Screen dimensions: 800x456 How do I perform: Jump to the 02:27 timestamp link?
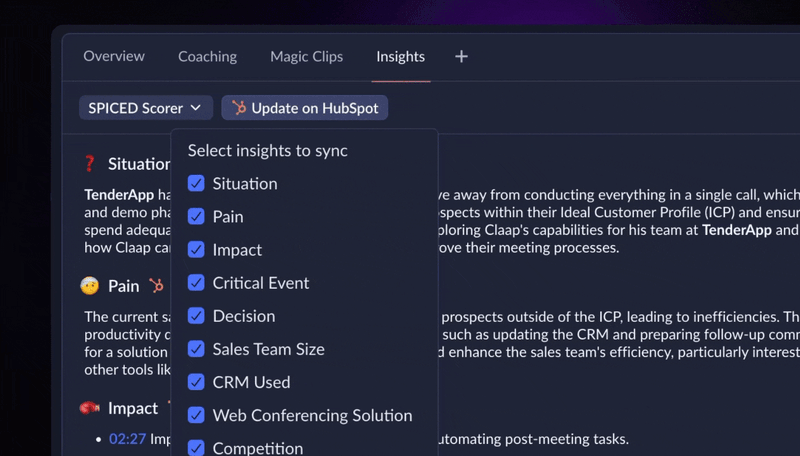click(x=128, y=439)
